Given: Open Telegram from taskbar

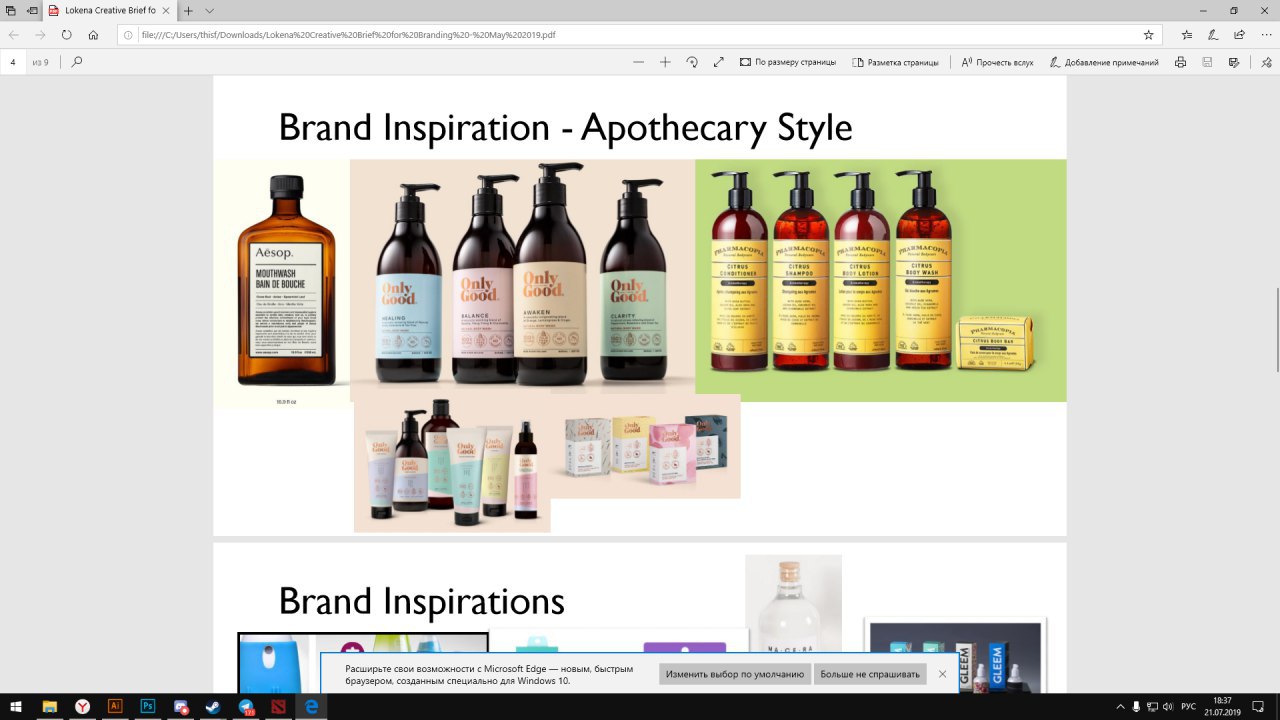Looking at the screenshot, I should click(x=246, y=706).
